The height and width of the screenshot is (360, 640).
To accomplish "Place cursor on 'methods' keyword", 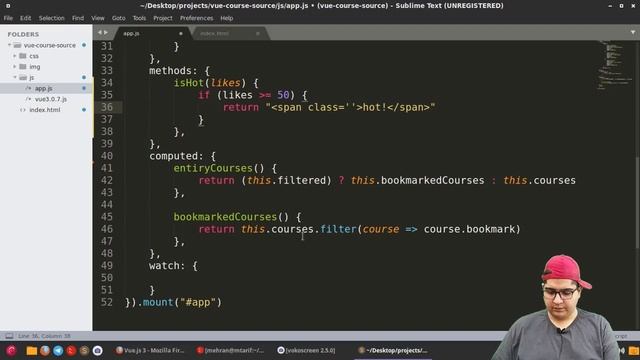I will 170,71.
